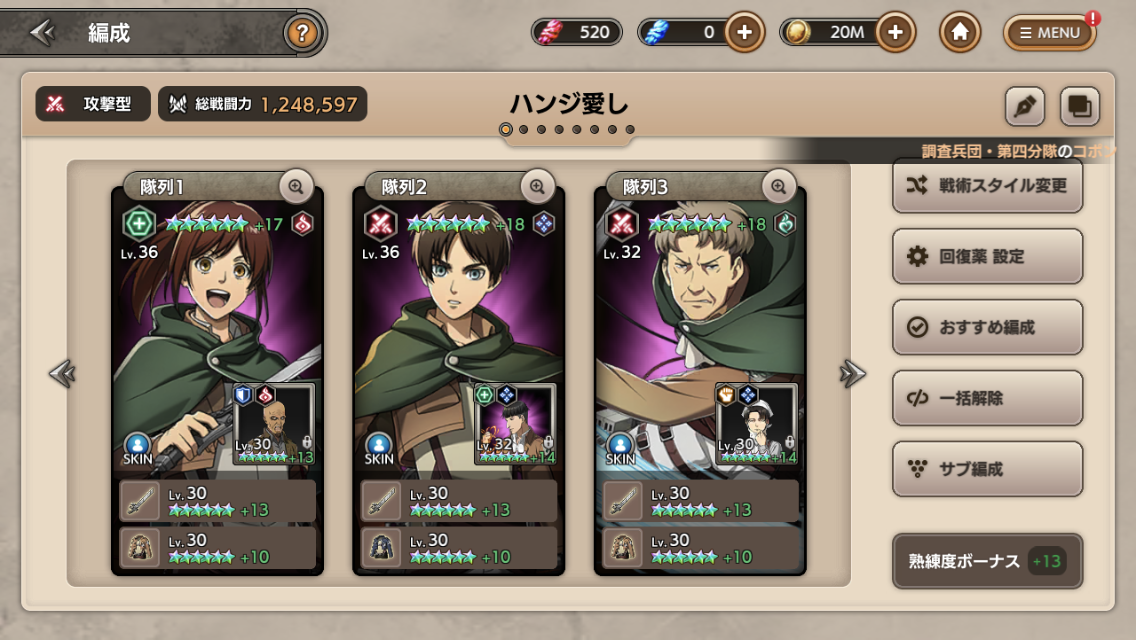Image resolution: width=1136 pixels, height=640 pixels.
Task: Edit team name with pencil icon
Action: click(1024, 106)
